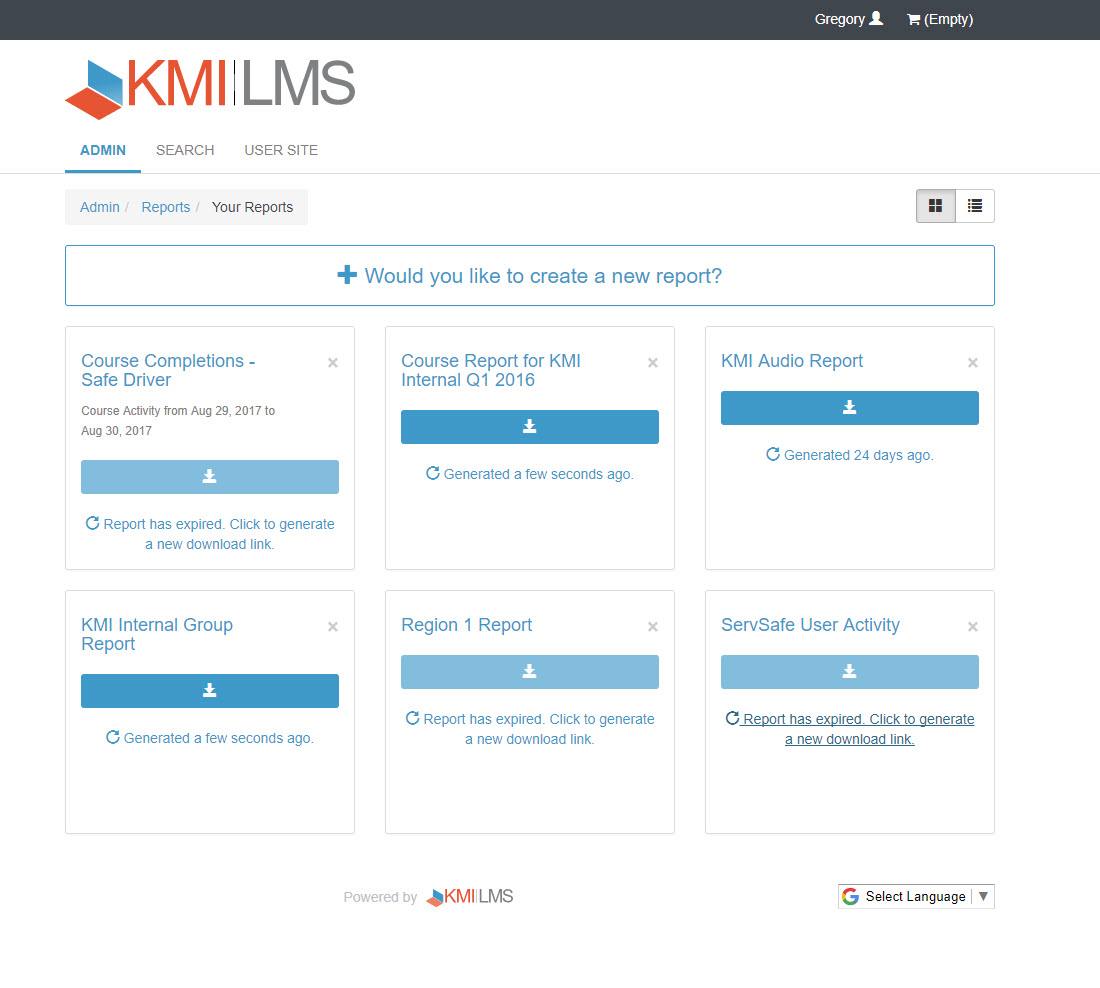Viewport: 1100px width, 988px height.
Task: Download the Course Completions - Safe Driver report
Action: tap(210, 477)
